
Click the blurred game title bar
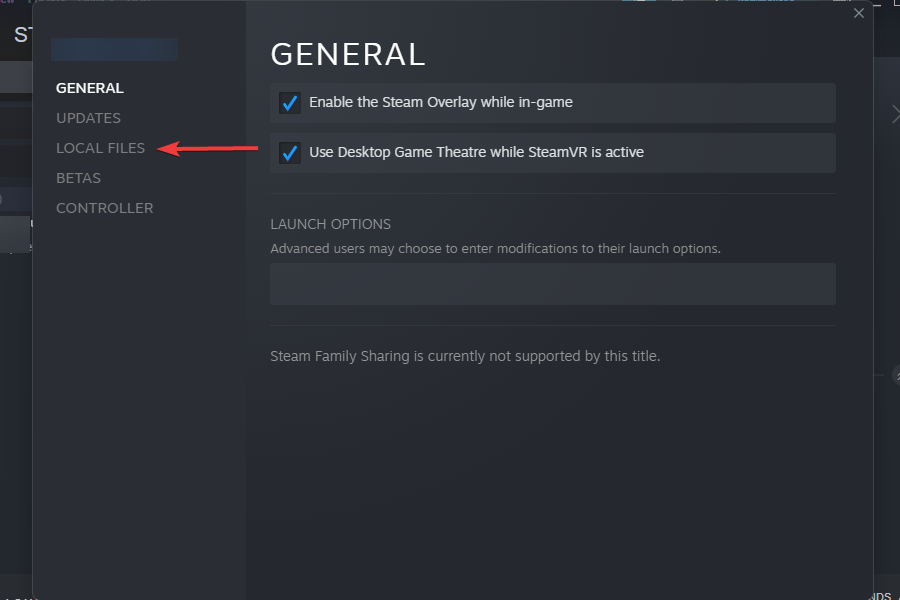tap(114, 49)
